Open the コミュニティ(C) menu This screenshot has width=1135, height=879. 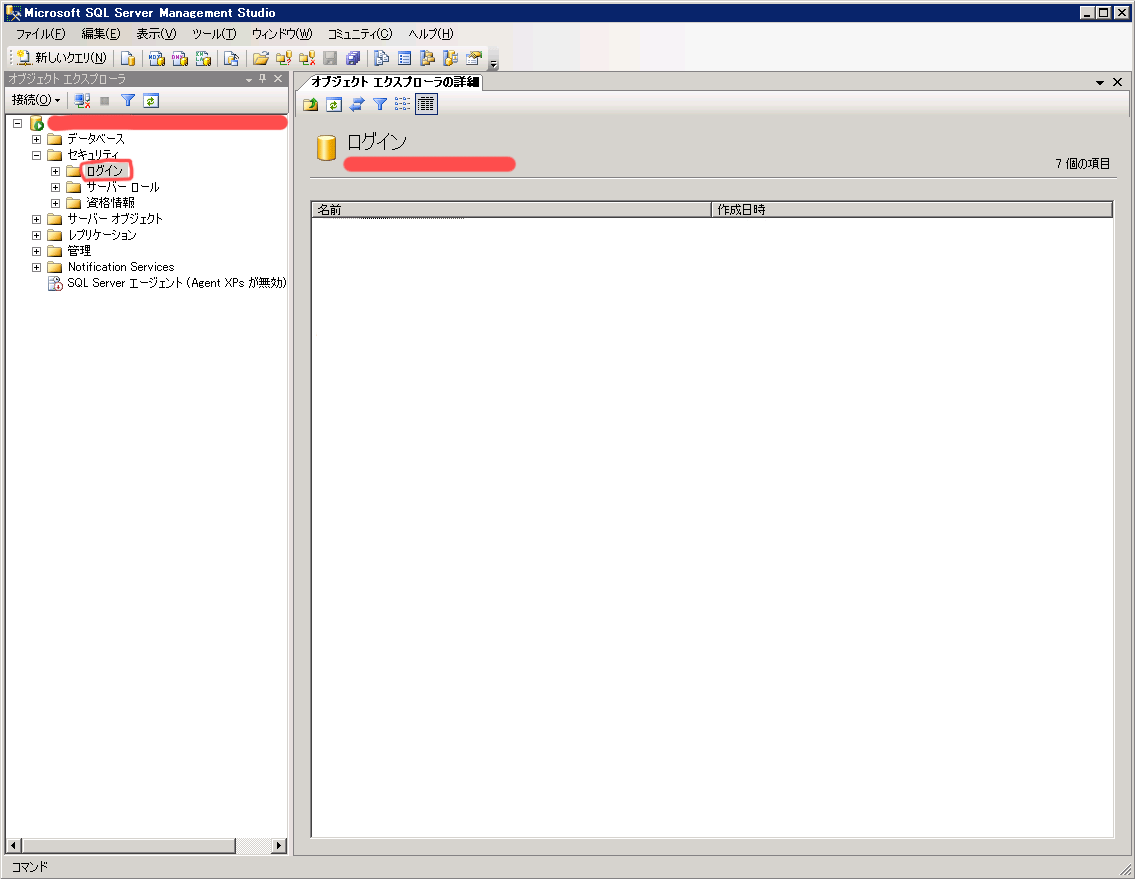[x=360, y=34]
